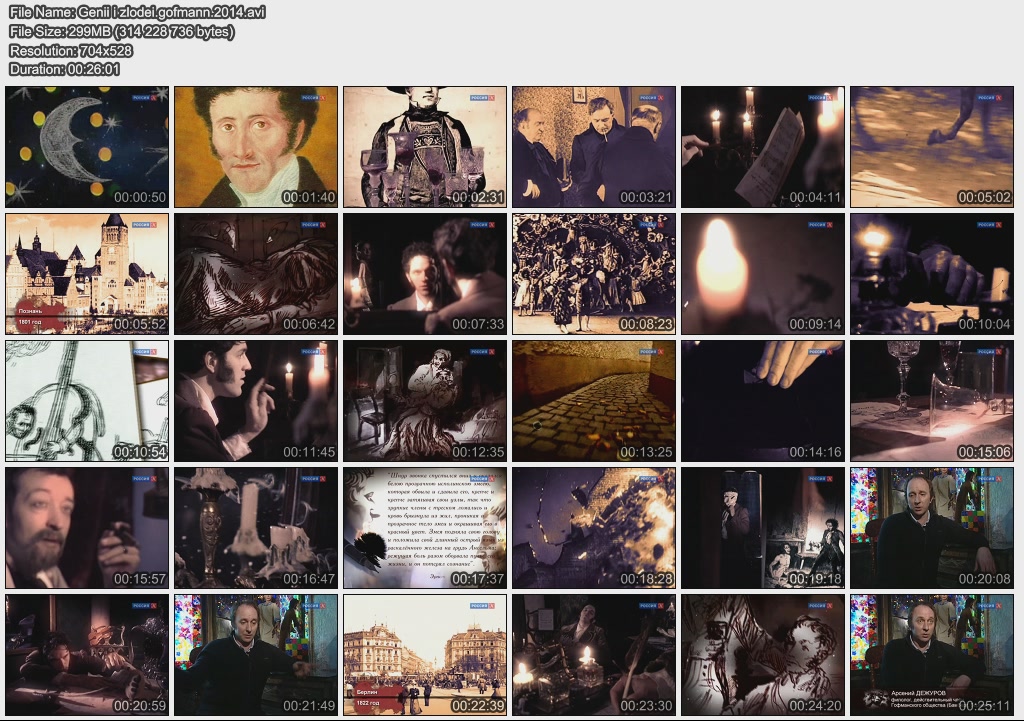Screen dimensions: 1024x721
Task: Open the Poznań castle thumbnail at 00:05:52
Action: pos(87,274)
